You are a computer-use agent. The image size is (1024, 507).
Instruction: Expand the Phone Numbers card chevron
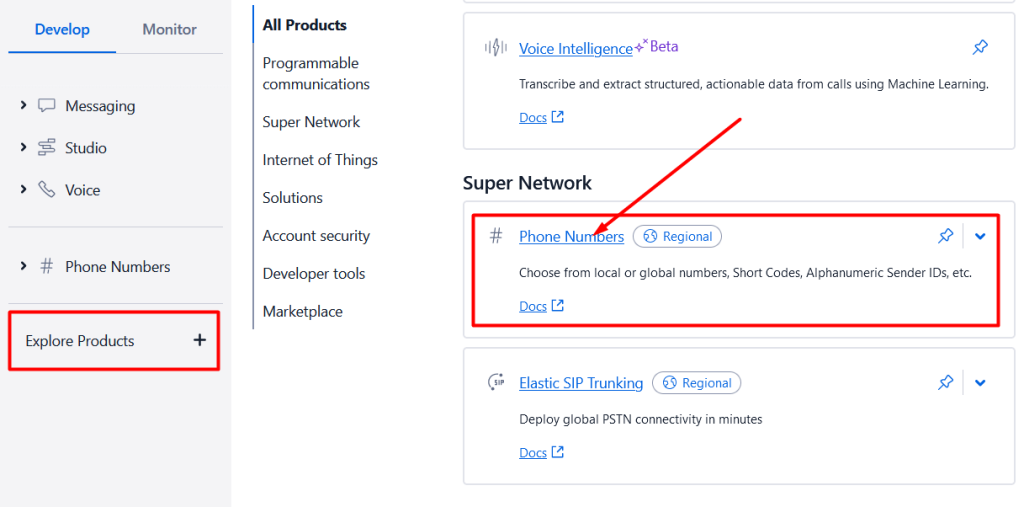tap(980, 237)
